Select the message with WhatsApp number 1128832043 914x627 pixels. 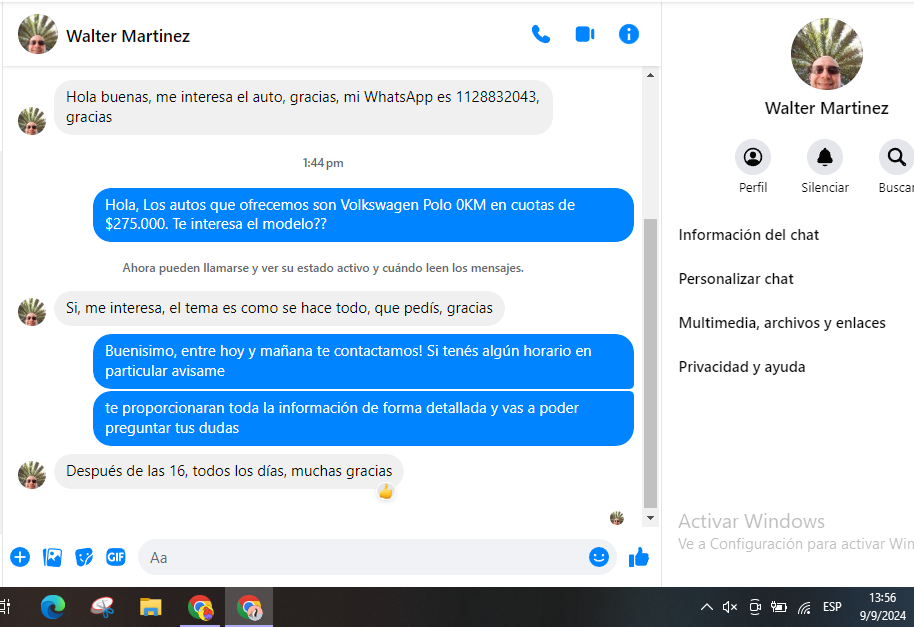coord(303,107)
